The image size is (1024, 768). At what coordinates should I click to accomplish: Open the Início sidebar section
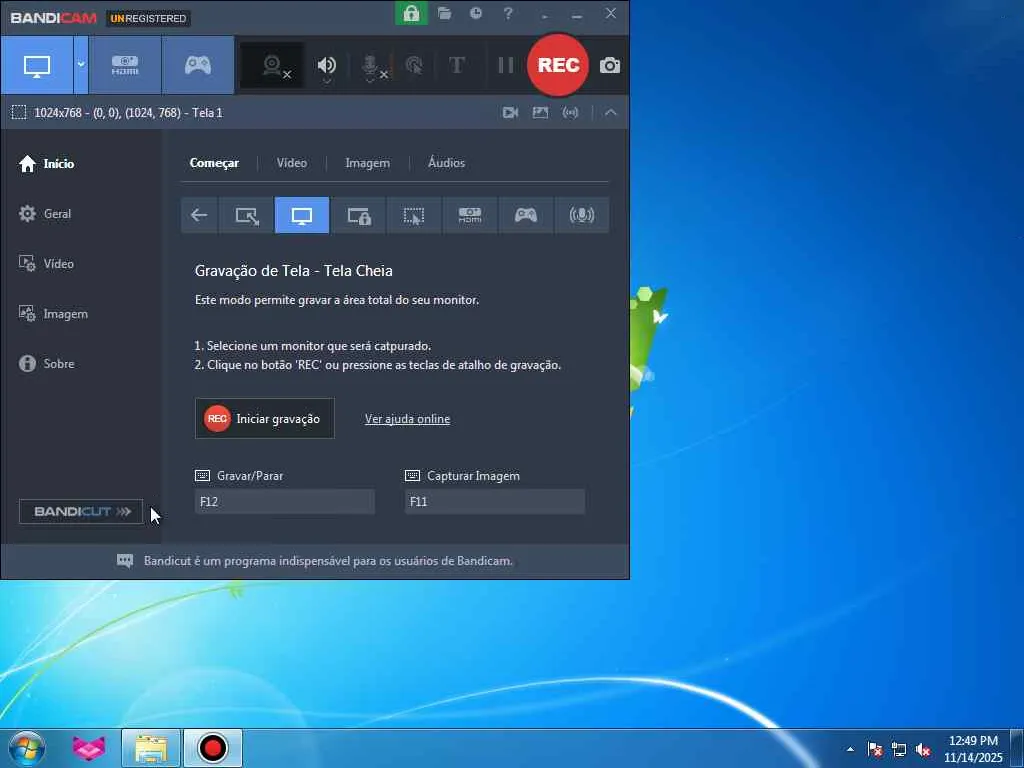46,163
